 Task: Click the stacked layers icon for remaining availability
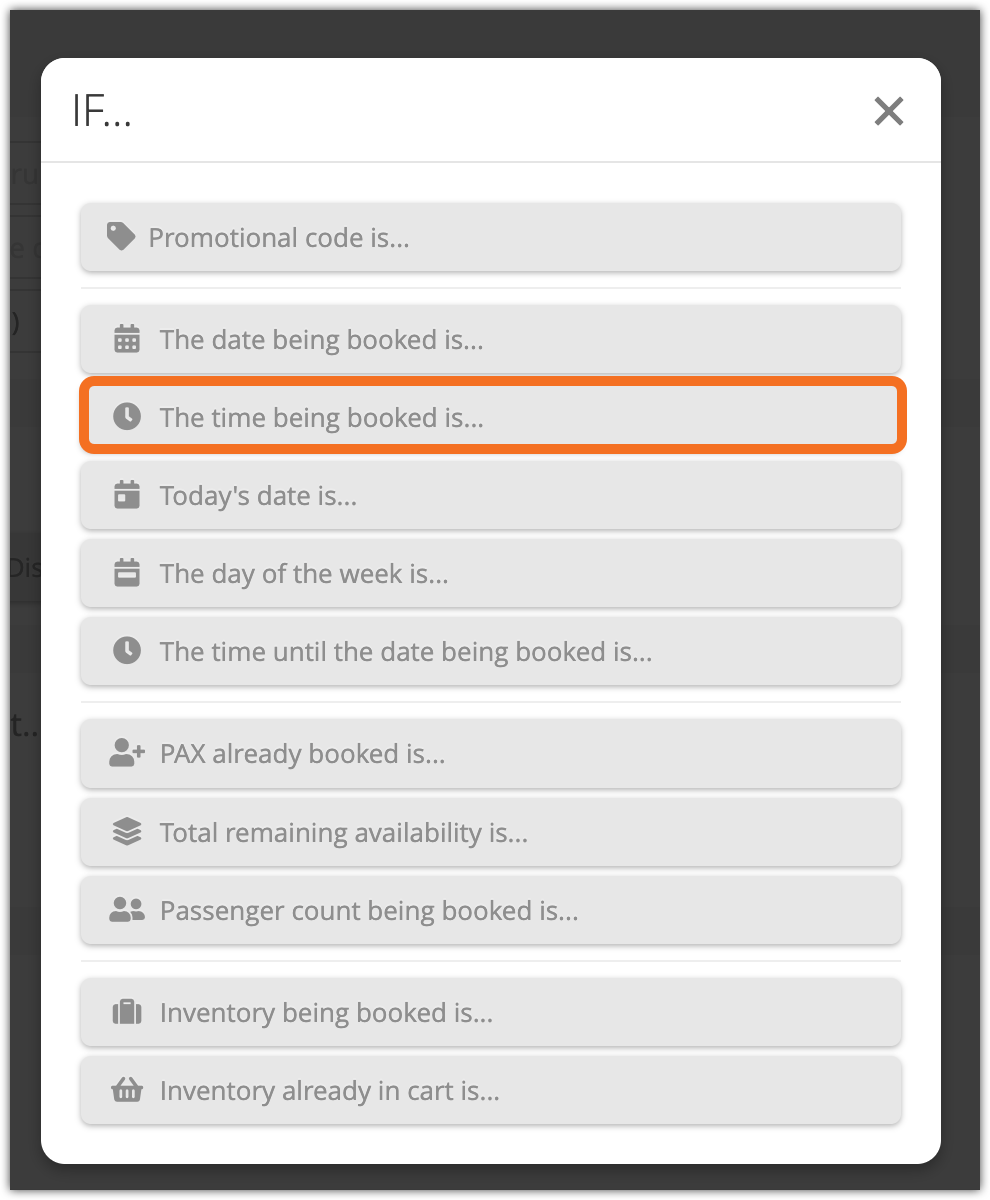click(x=127, y=832)
